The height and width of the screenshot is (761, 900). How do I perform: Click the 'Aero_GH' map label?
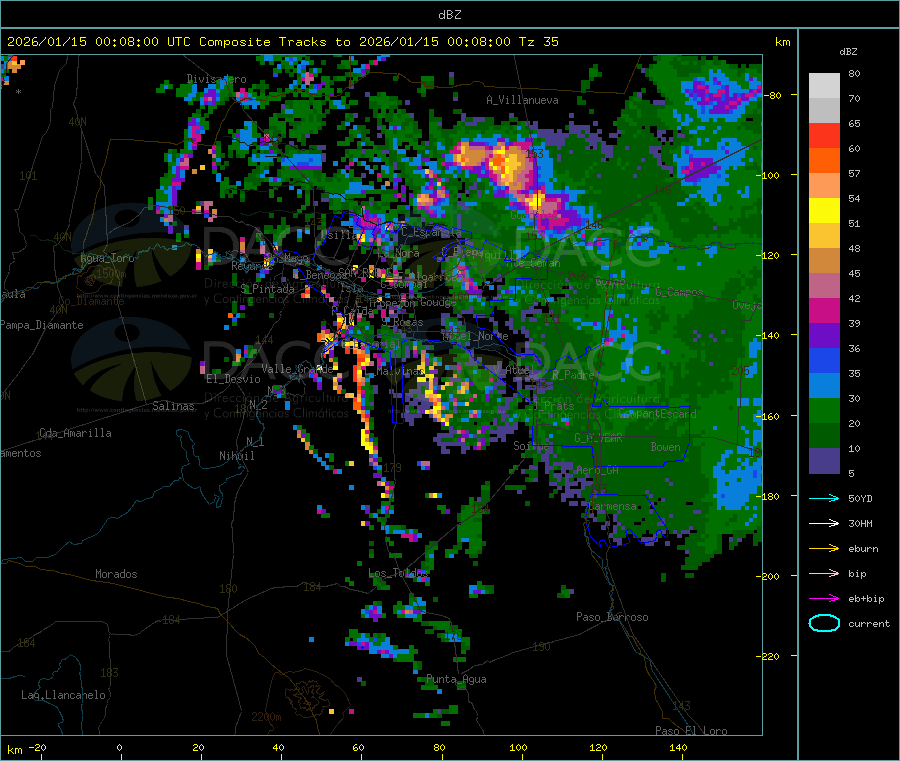coord(598,470)
